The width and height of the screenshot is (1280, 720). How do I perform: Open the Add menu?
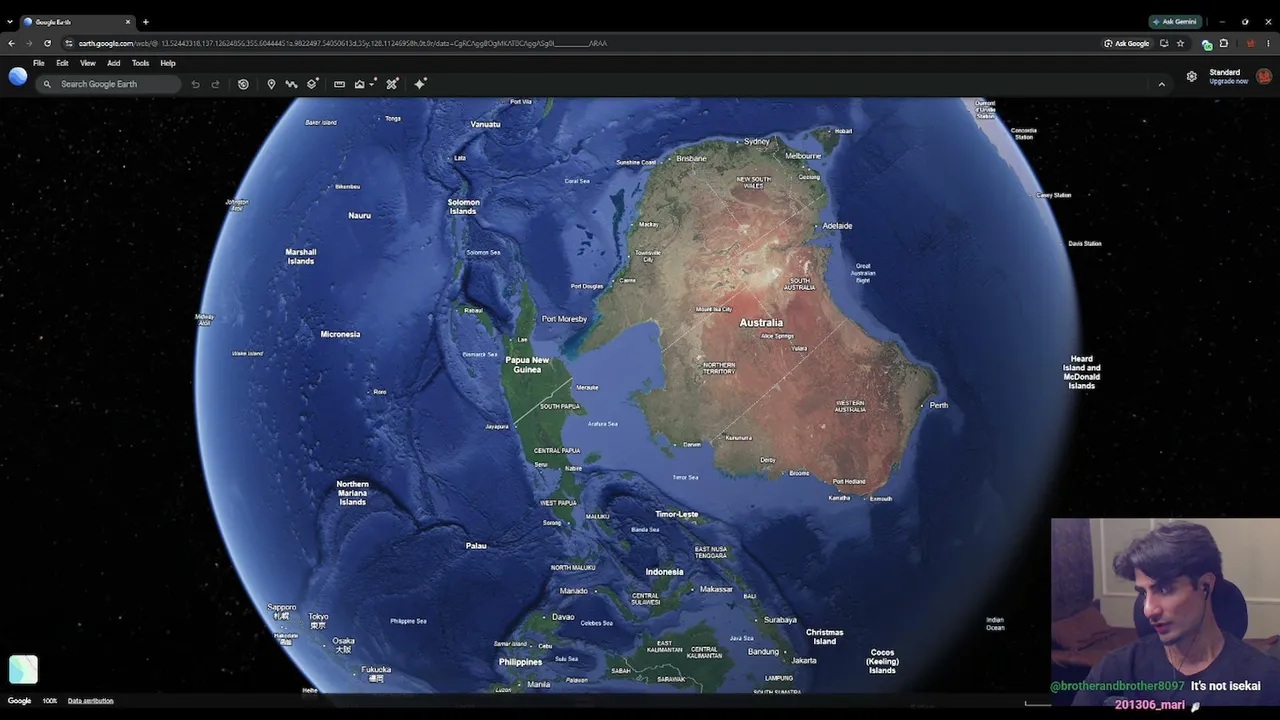114,63
